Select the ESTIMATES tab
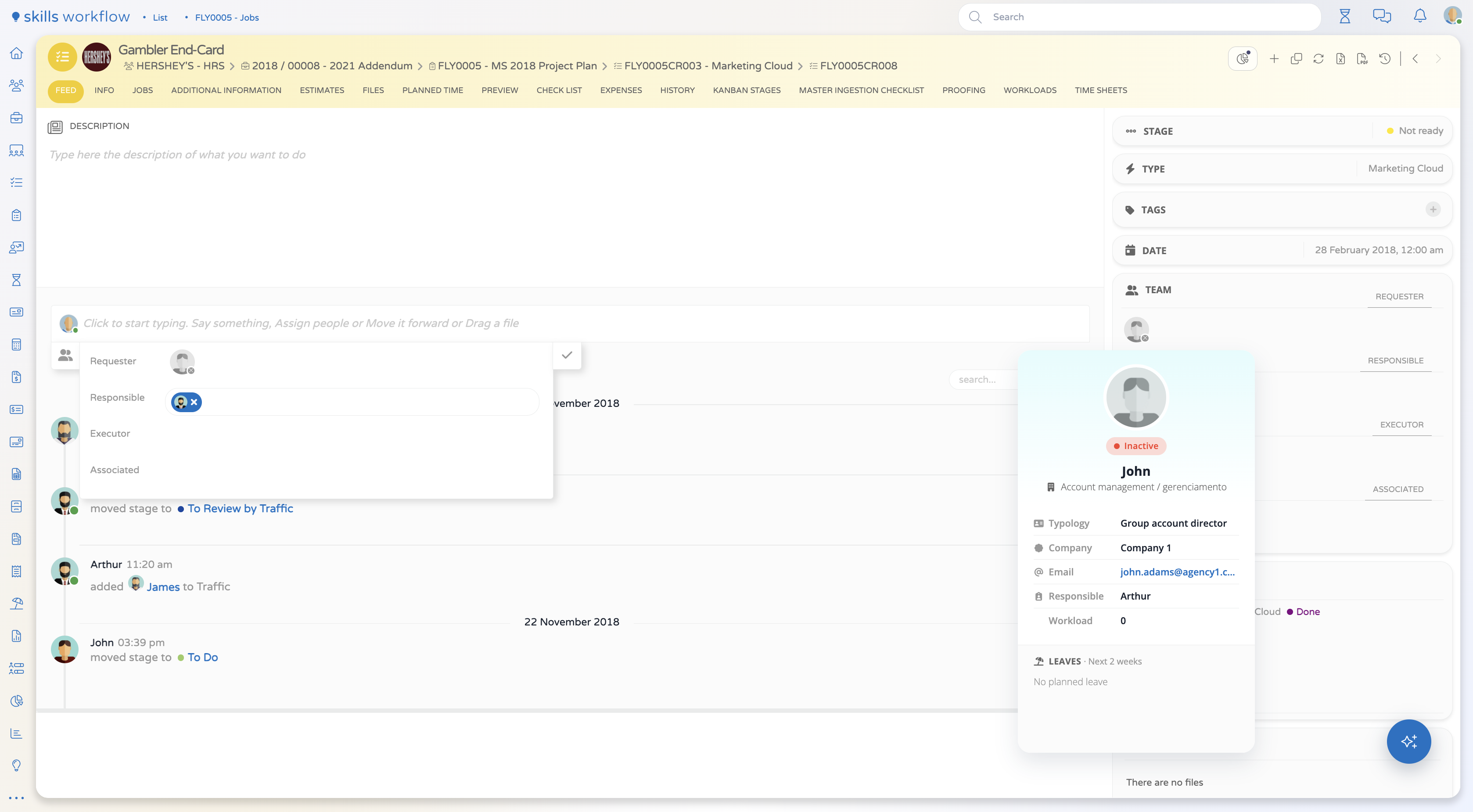The width and height of the screenshot is (1473, 812). (x=322, y=90)
